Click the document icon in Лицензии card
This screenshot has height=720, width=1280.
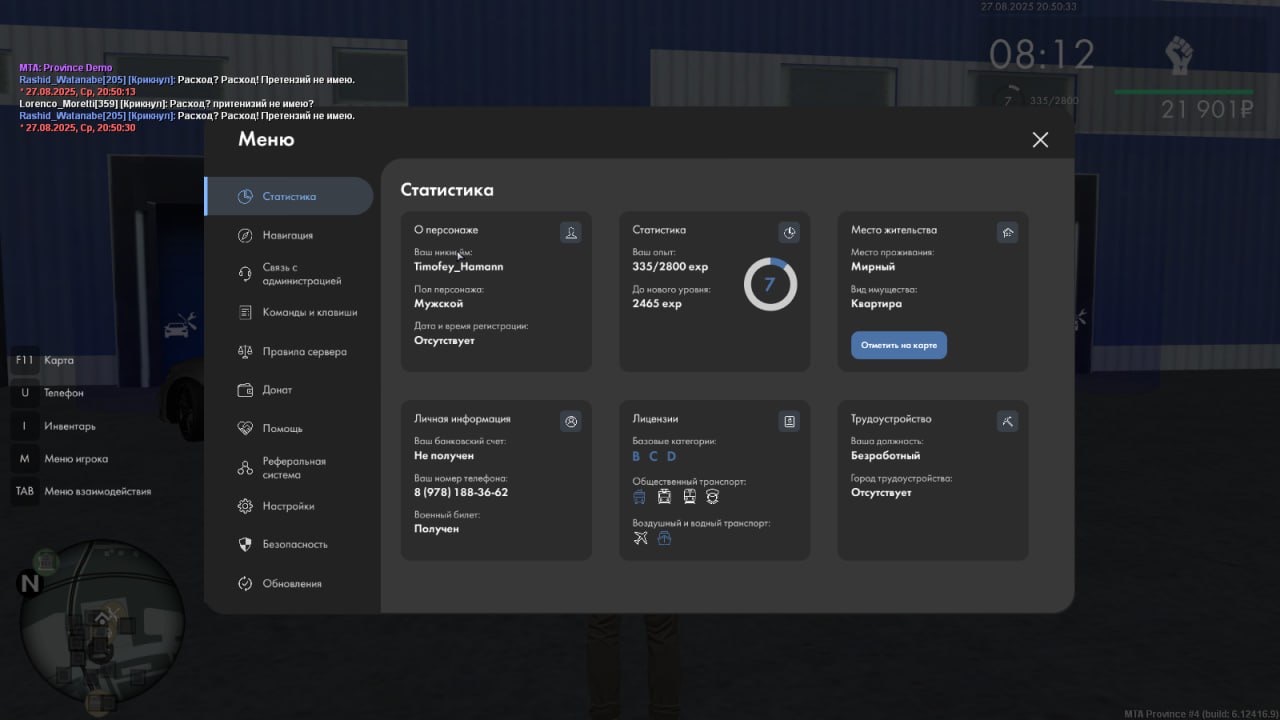click(789, 421)
